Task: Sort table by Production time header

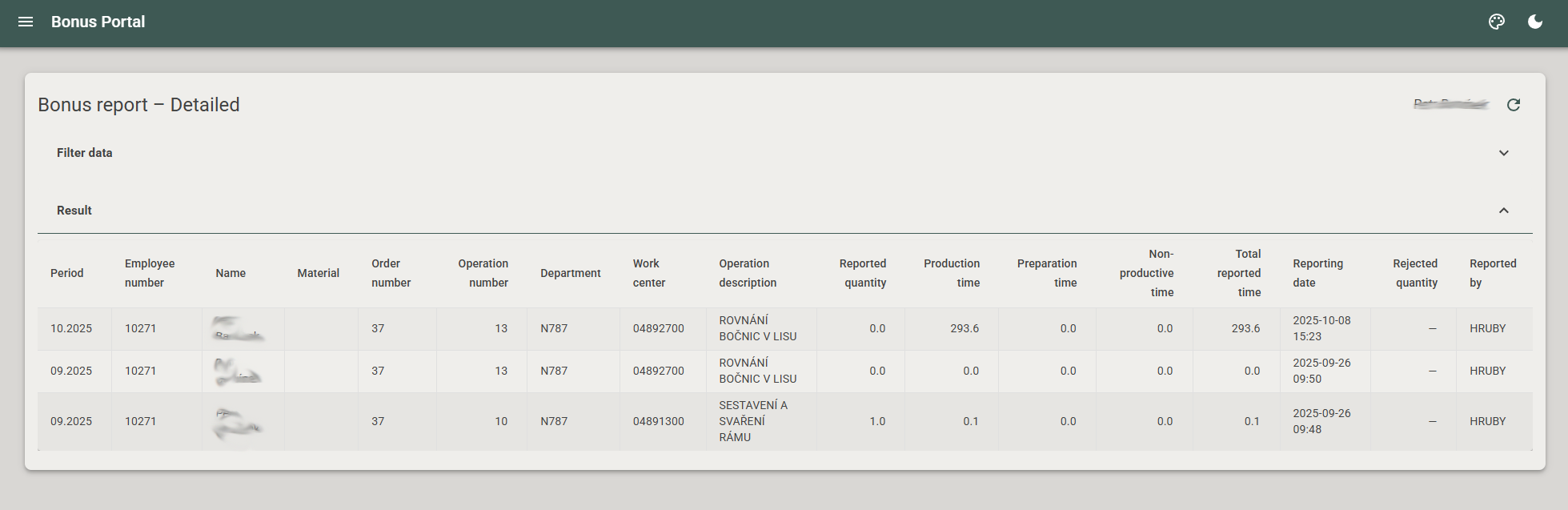Action: 951,273
